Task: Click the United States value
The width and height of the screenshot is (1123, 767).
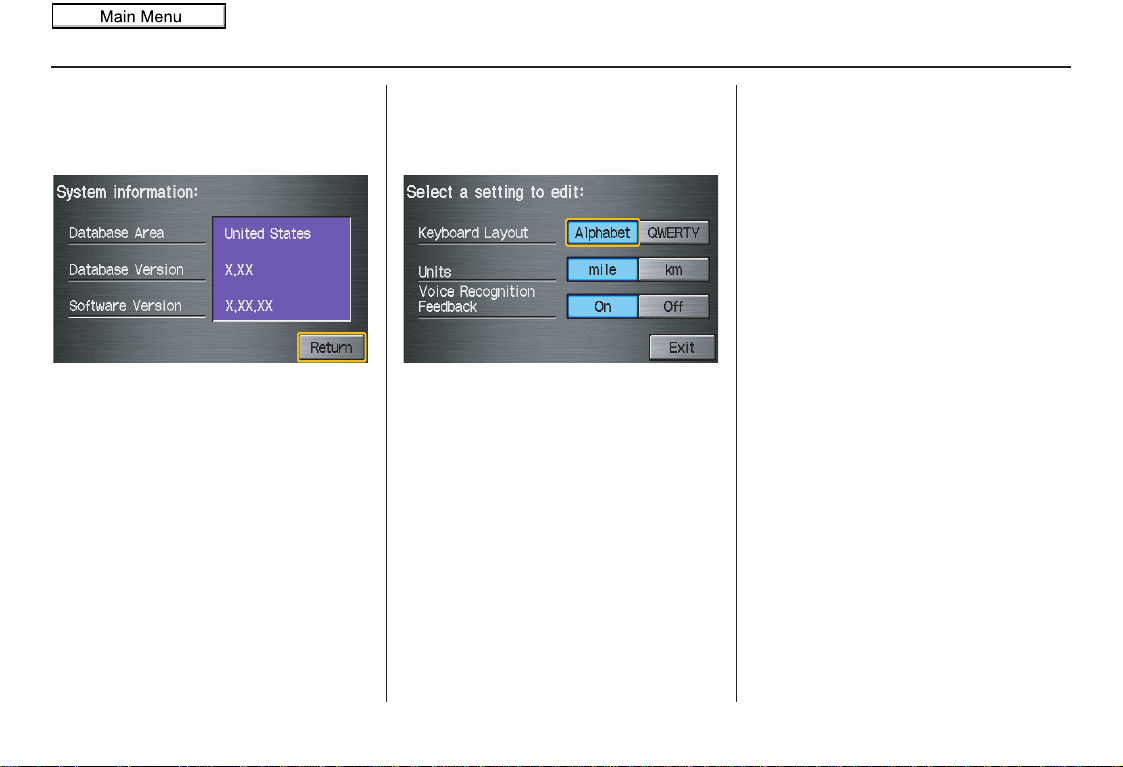Action: (x=267, y=233)
